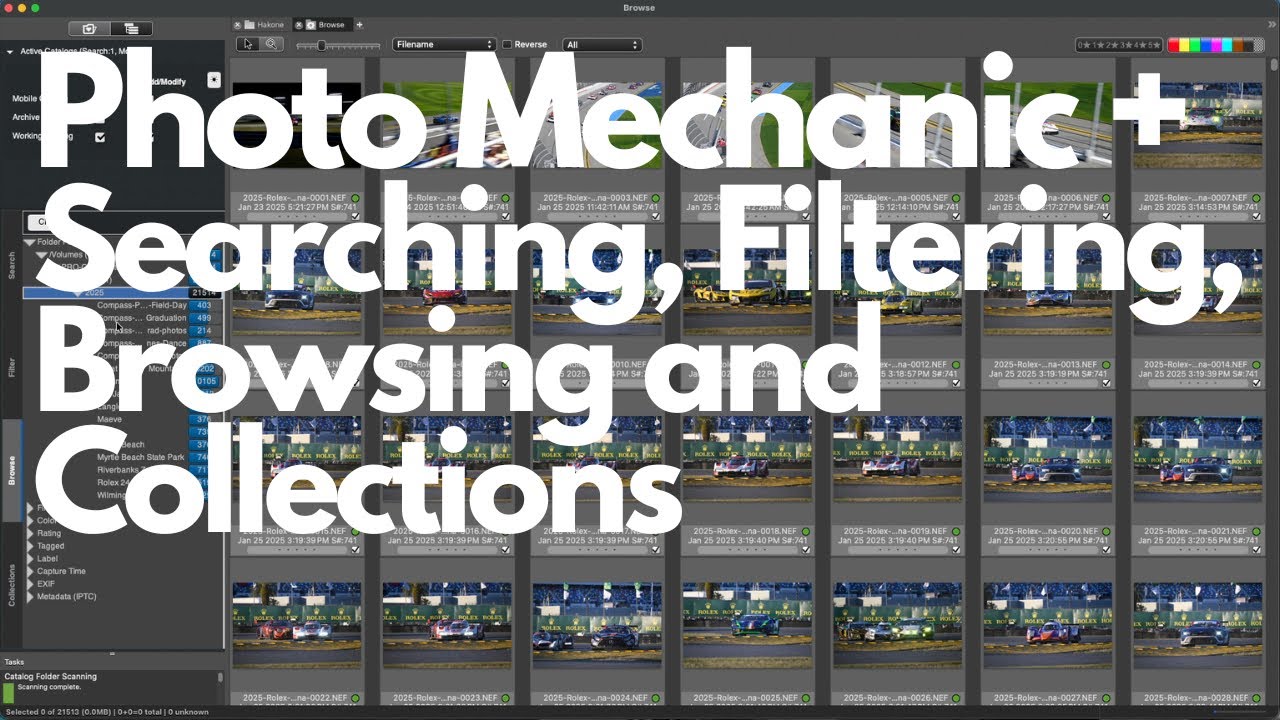Open the Filter side tab
The height and width of the screenshot is (720, 1280).
tap(12, 367)
